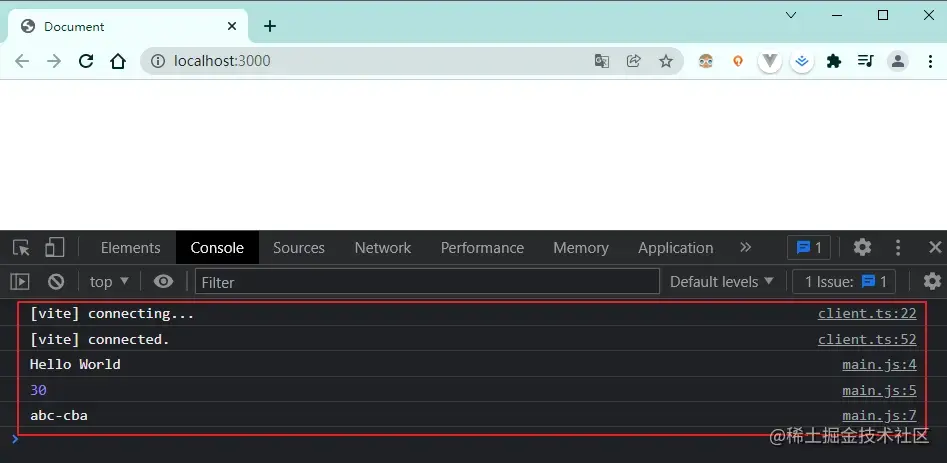This screenshot has height=463, width=947.
Task: Select the Hello World log message
Action: [x=75, y=364]
